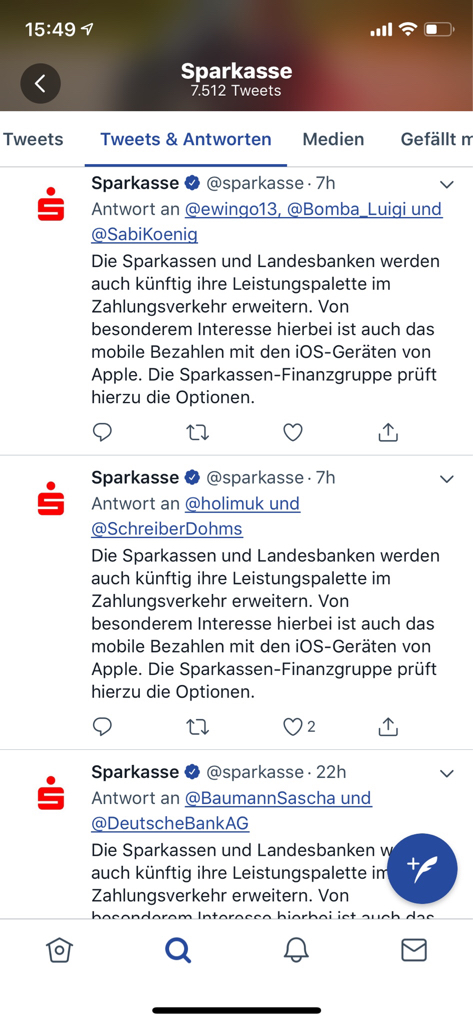Retweet the first Sparkasse tweet

click(x=197, y=432)
